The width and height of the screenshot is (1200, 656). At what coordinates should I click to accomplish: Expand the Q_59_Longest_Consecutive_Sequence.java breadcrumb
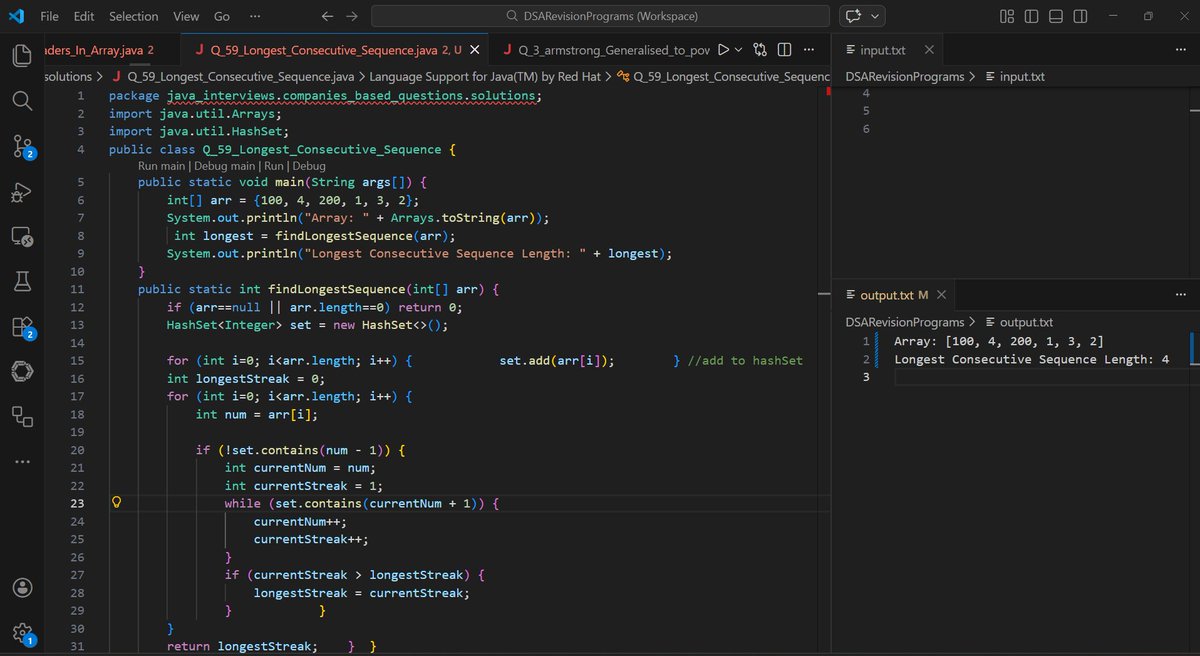click(x=241, y=76)
